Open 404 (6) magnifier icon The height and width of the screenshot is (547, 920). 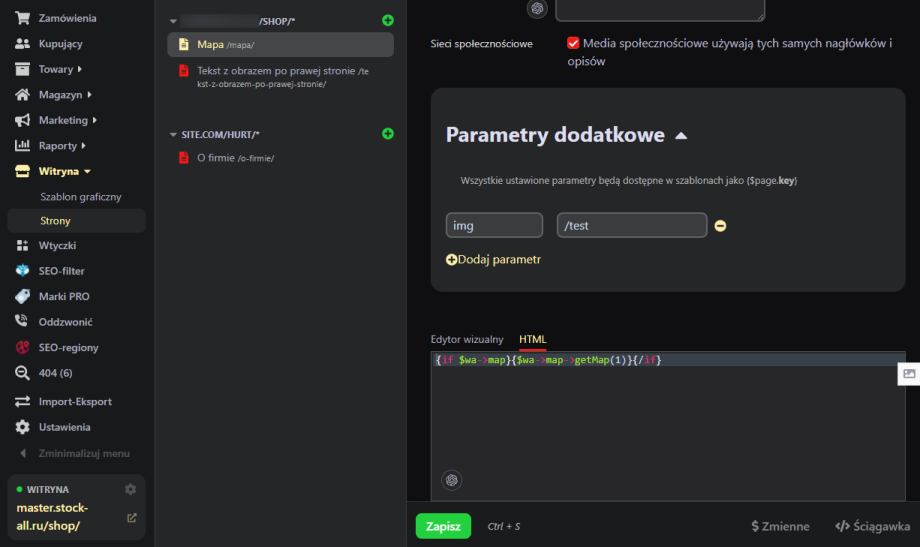coord(22,373)
